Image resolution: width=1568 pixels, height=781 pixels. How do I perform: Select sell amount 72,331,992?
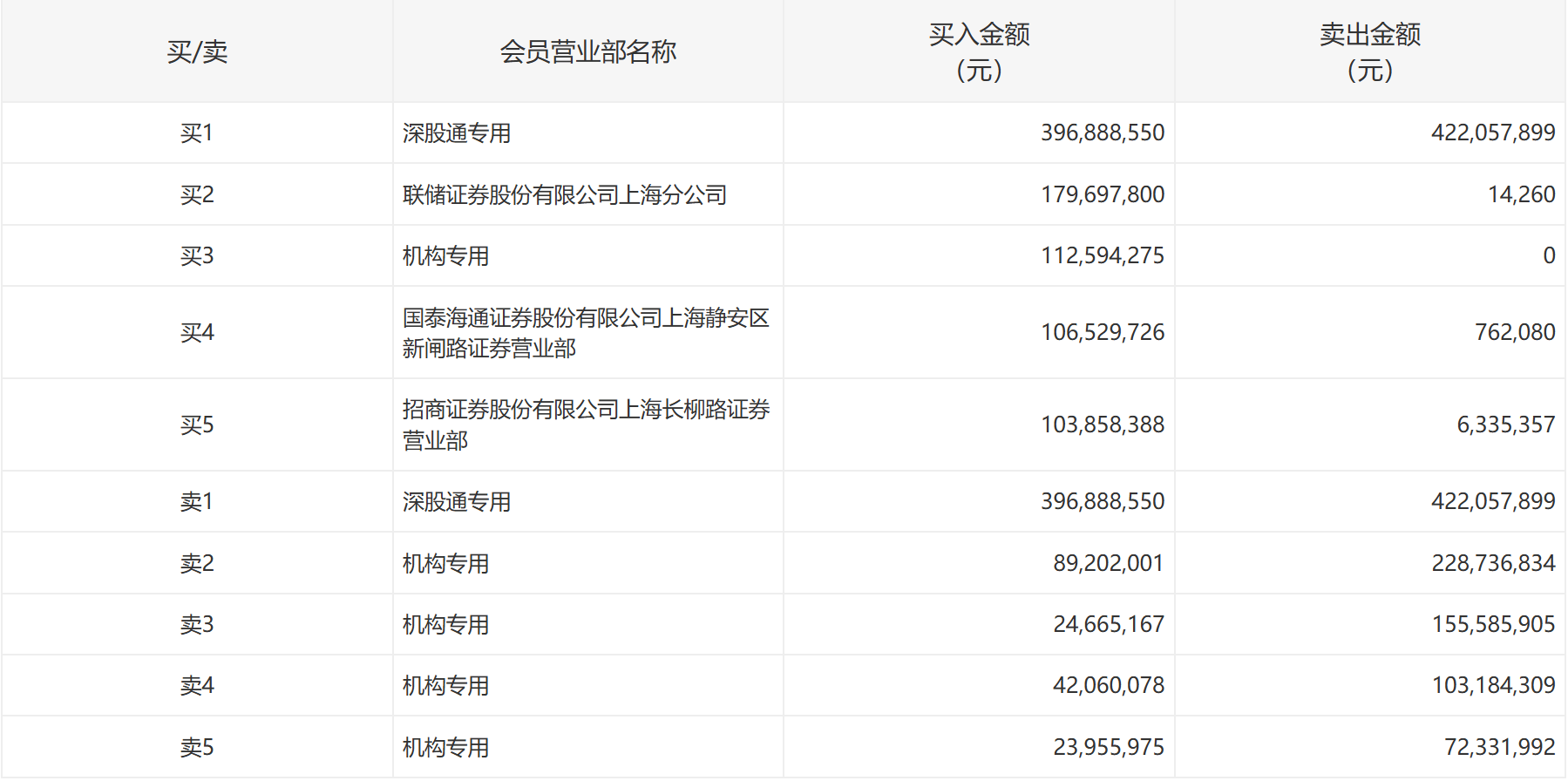[1499, 747]
